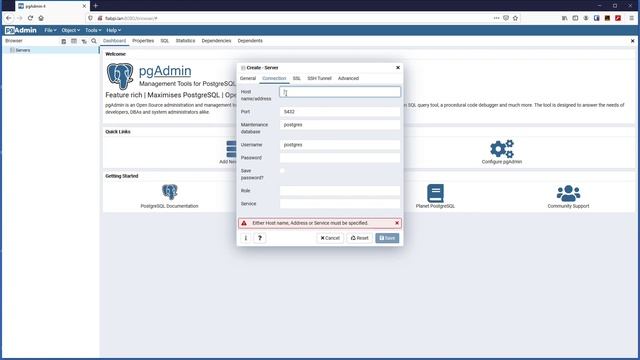Open the Dependents tab

(250, 41)
